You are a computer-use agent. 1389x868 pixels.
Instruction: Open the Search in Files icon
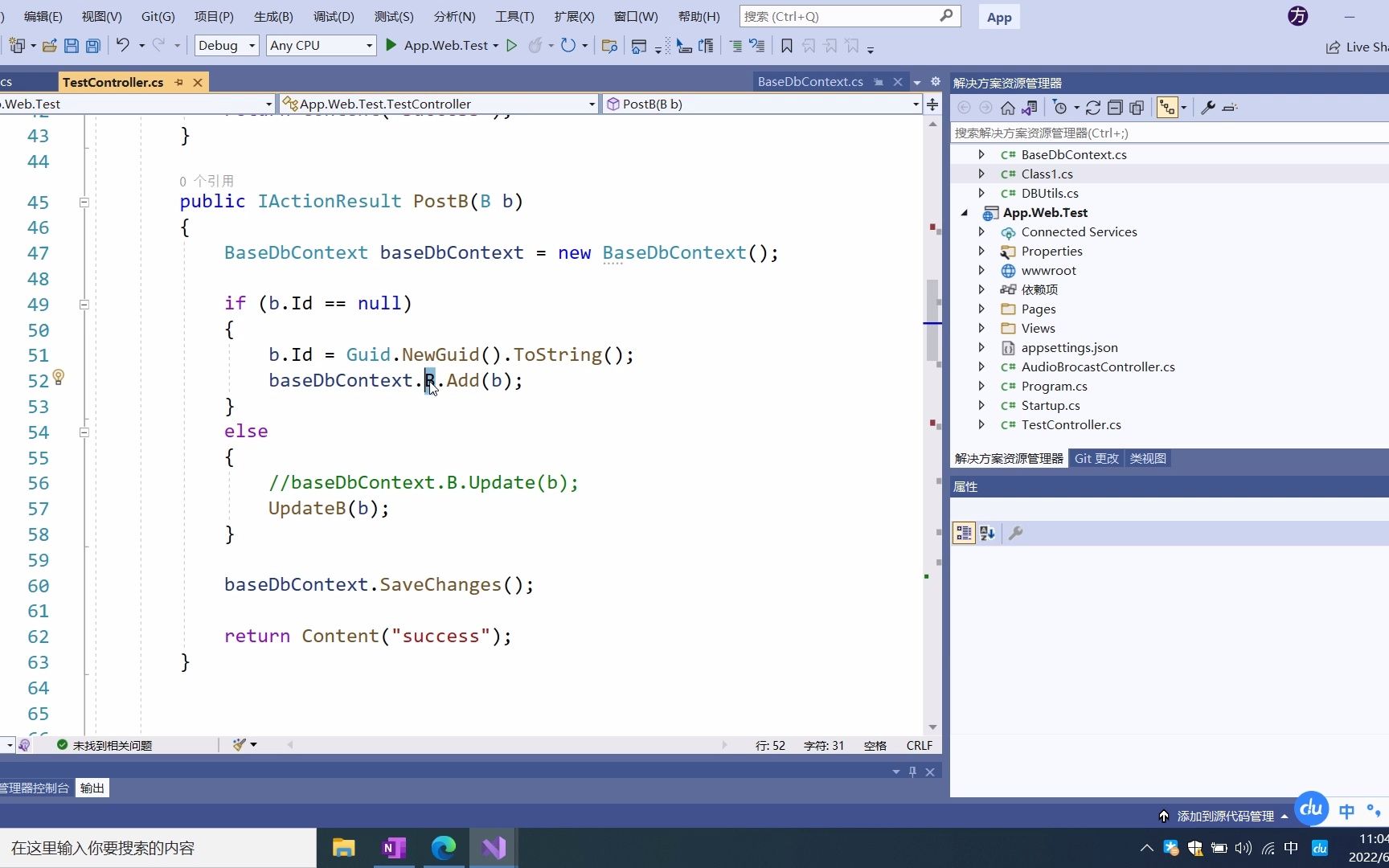click(608, 46)
